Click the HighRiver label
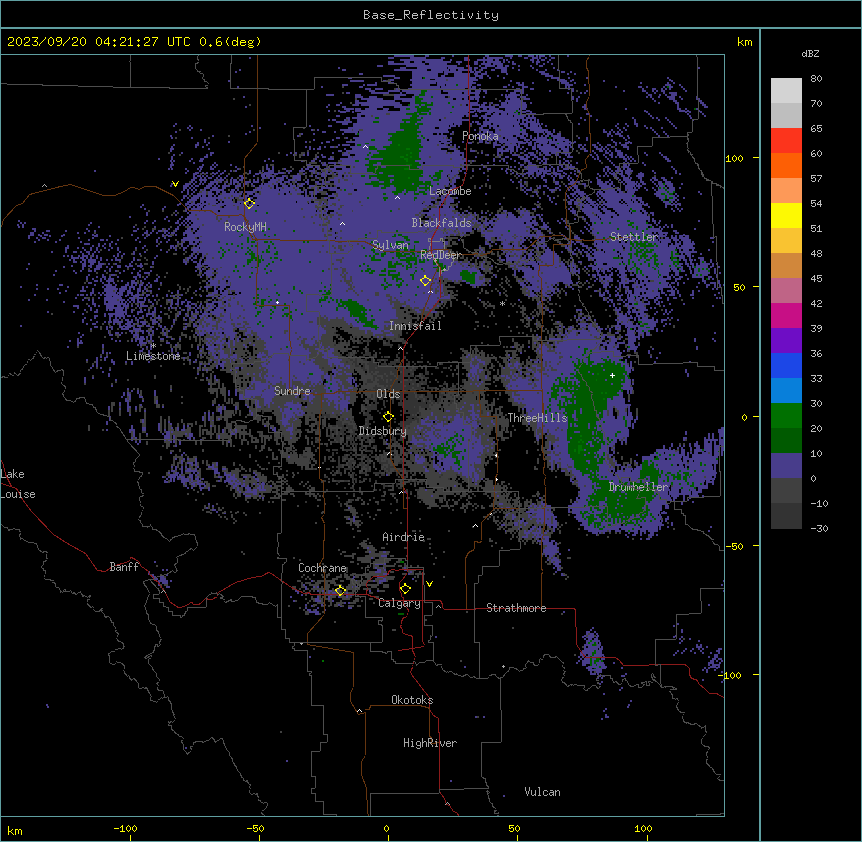 (x=430, y=743)
